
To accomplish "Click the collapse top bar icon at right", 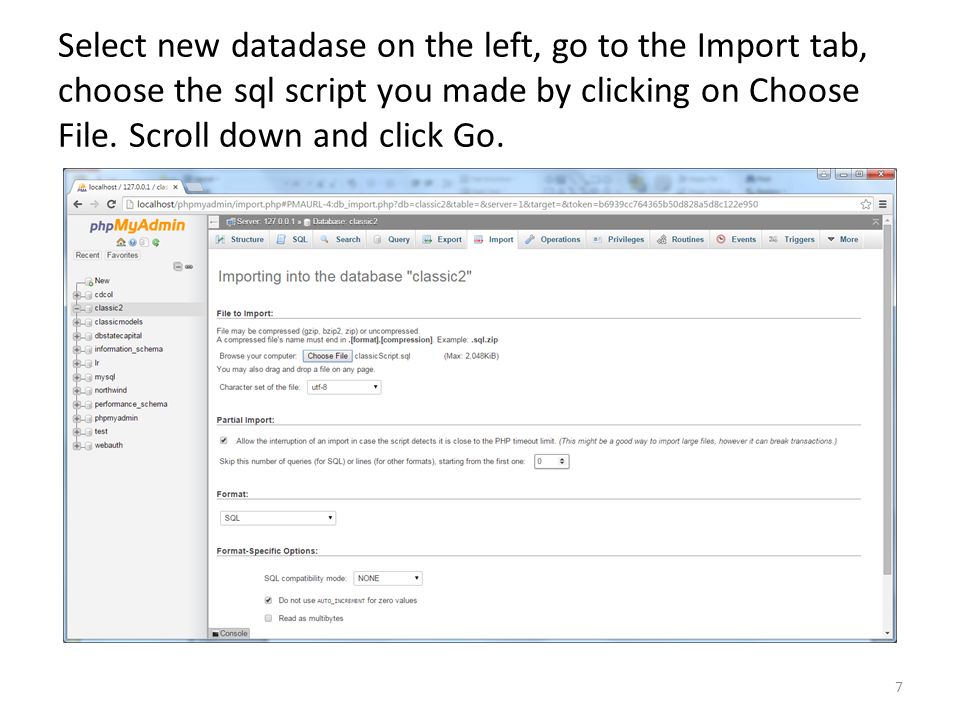I will pyautogui.click(x=876, y=222).
